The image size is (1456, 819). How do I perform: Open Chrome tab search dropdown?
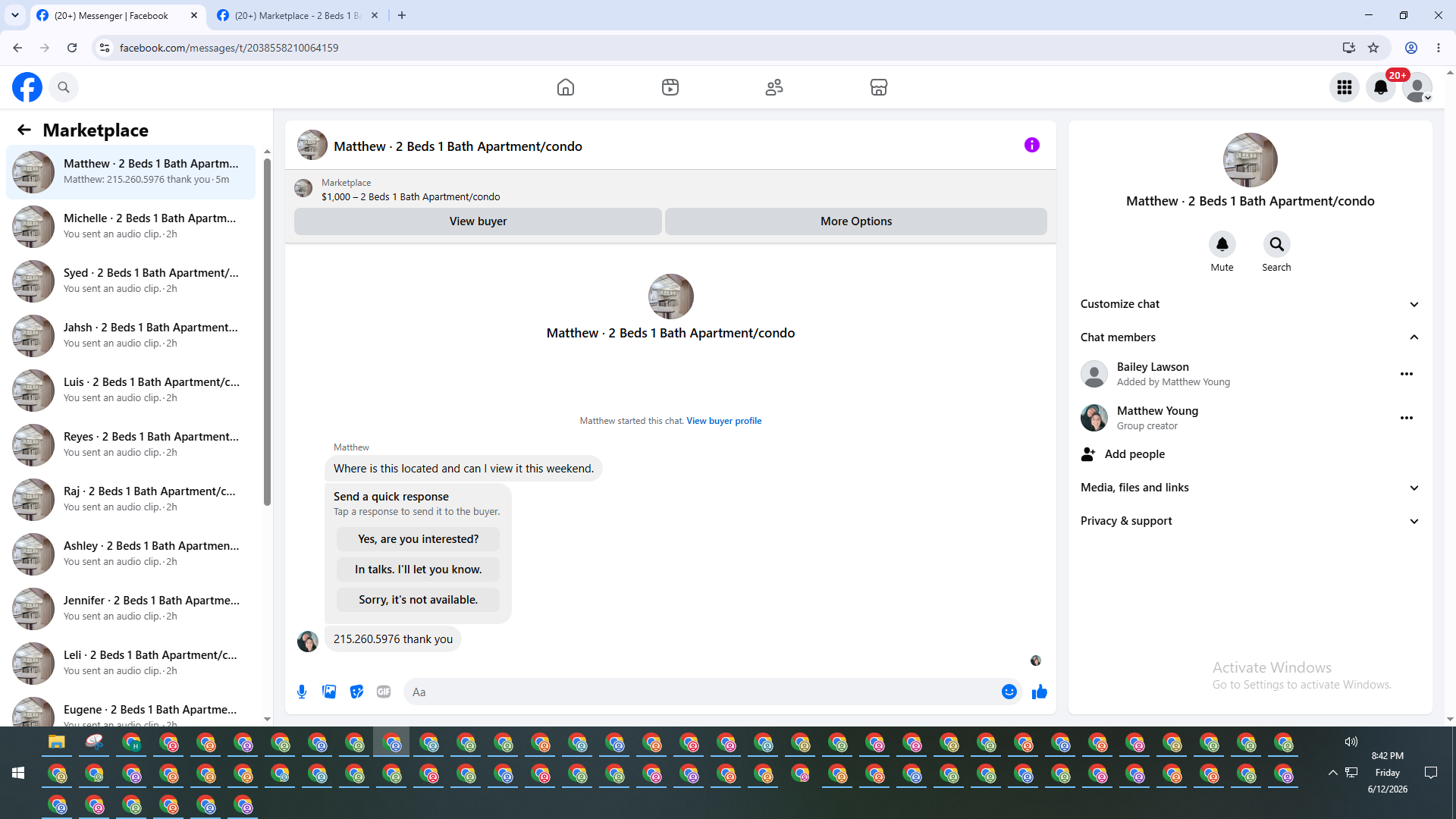pyautogui.click(x=15, y=15)
